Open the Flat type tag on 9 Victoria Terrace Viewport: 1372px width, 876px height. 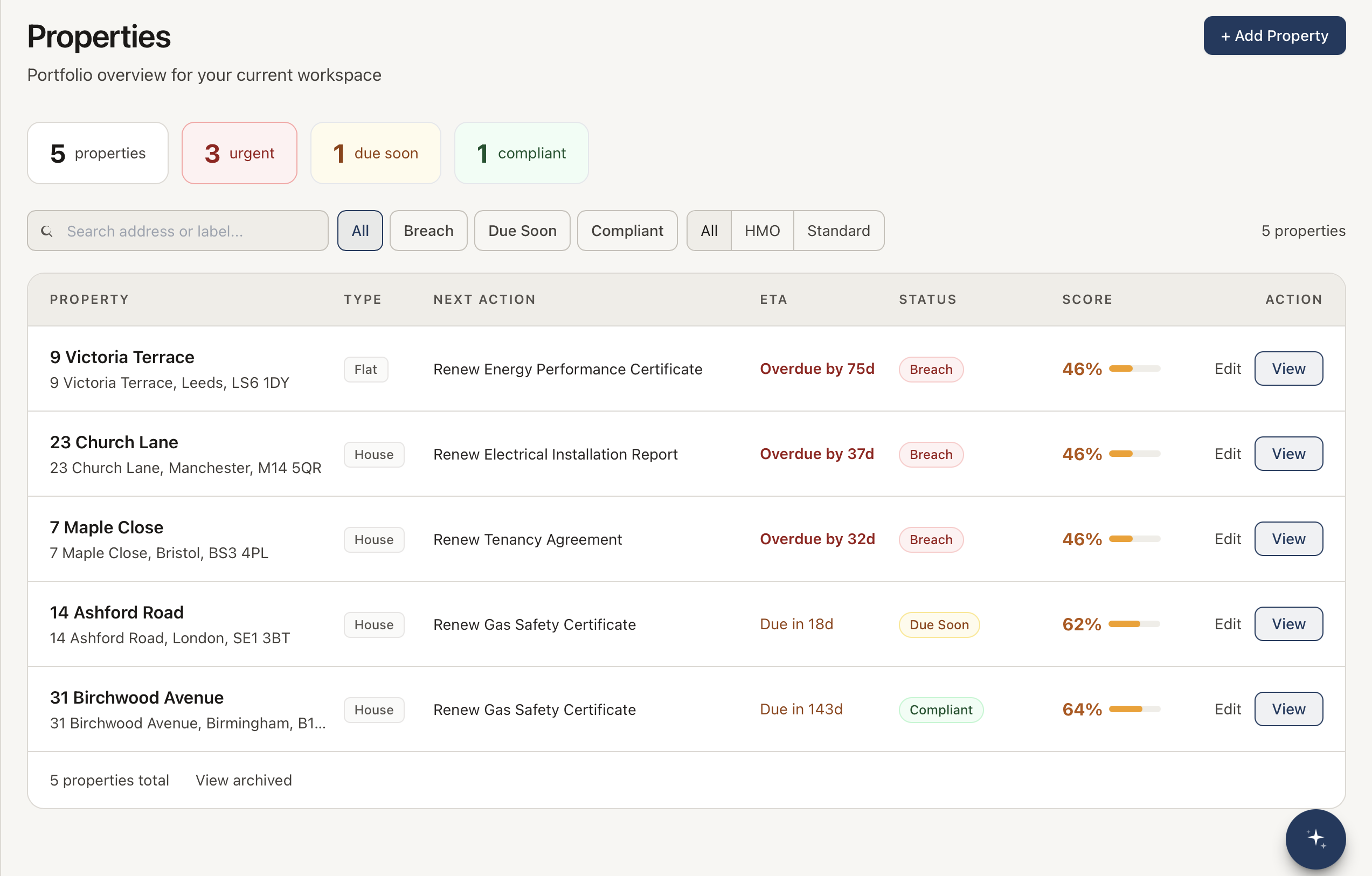[x=365, y=369]
